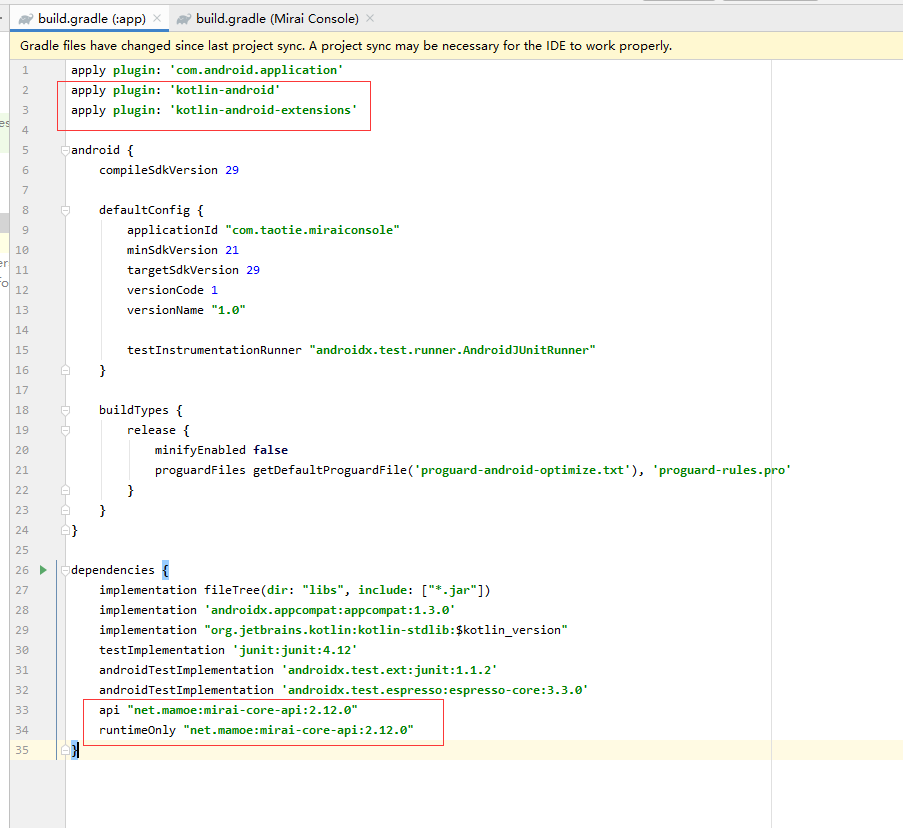
Task: Click testInstrumentationRunner keyword
Action: tap(214, 350)
